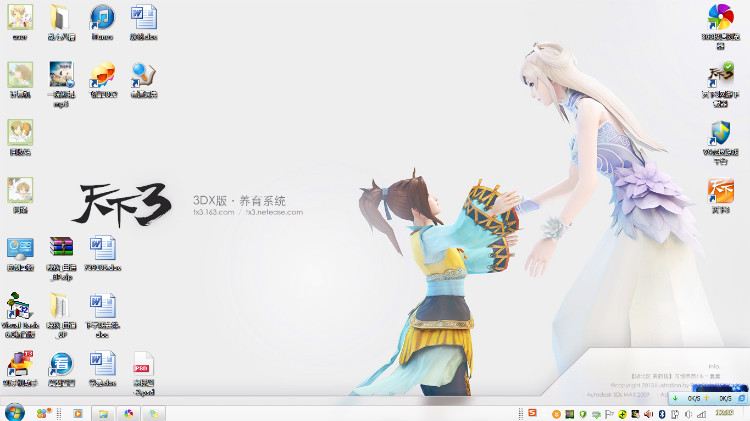Select the blue monitor gadget desktop icon
This screenshot has height=421, width=750.
(x=20, y=254)
